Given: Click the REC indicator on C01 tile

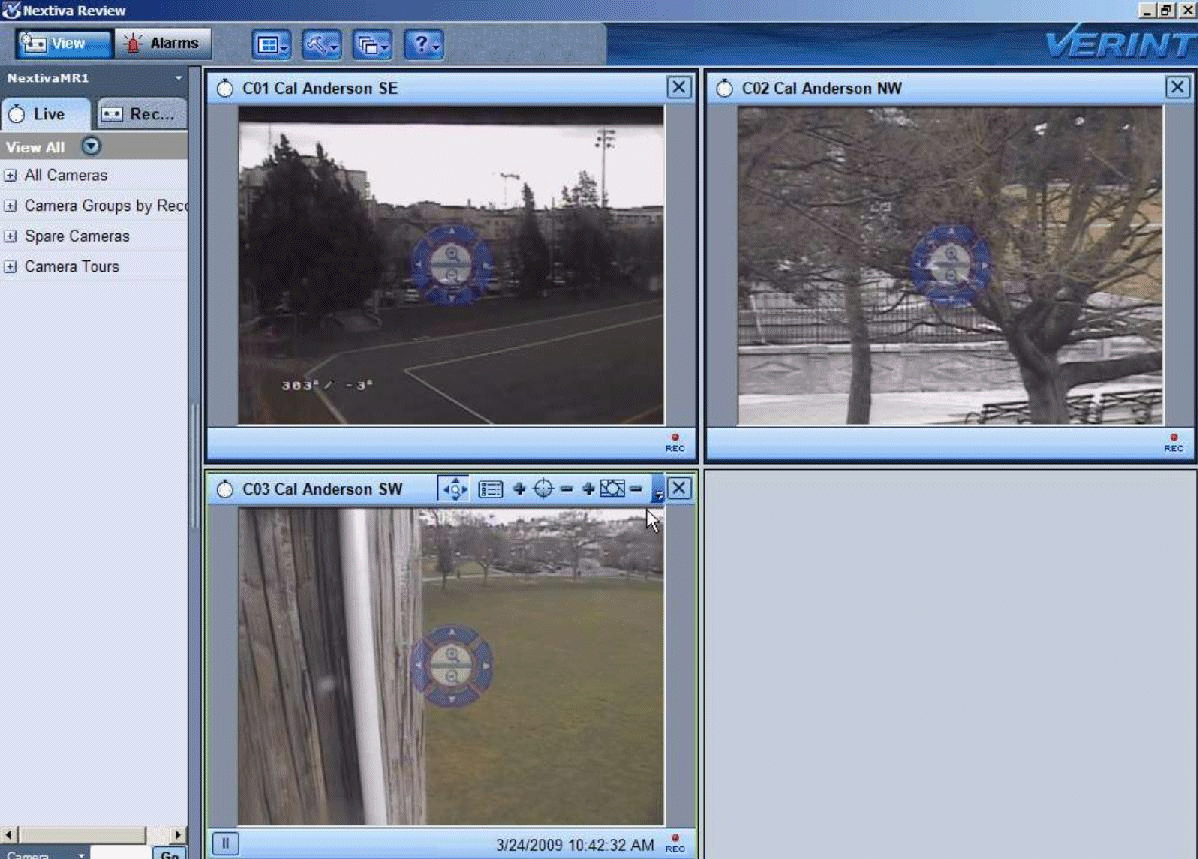Looking at the screenshot, I should pyautogui.click(x=675, y=443).
